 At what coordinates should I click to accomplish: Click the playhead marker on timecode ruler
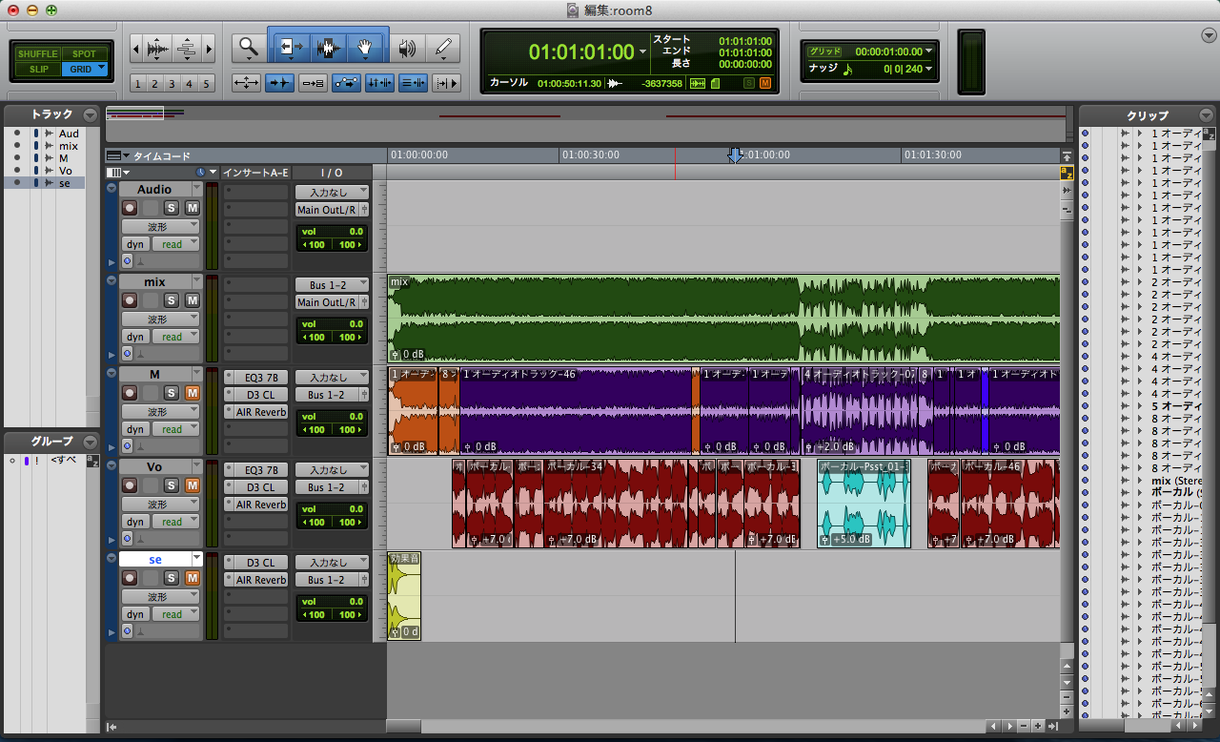(735, 155)
